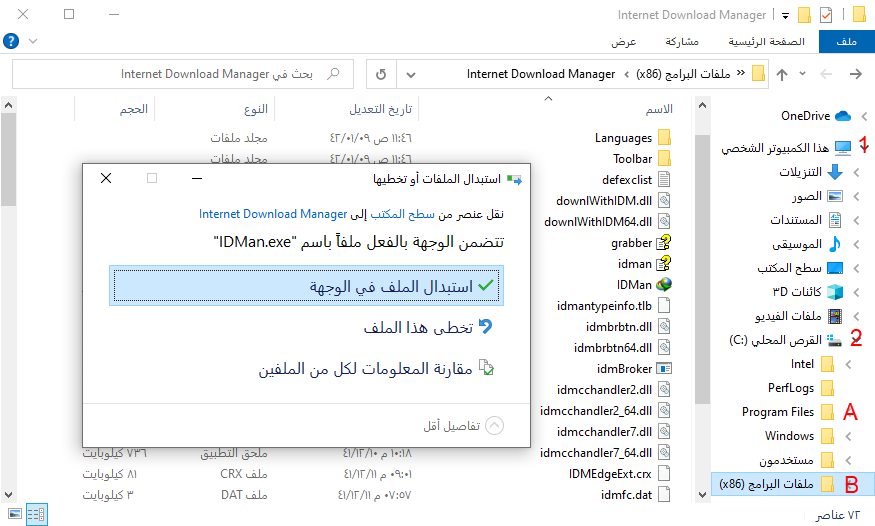Screen dimensions: 875x526
Task: Select the grabber help file icon
Action: click(x=664, y=243)
